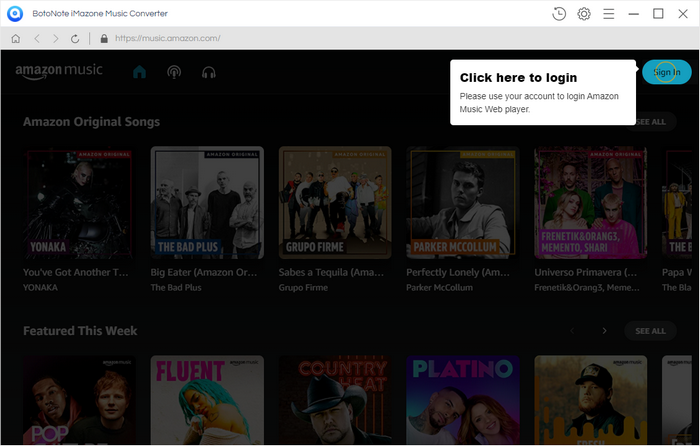Open the YONAKA album cover

[x=79, y=203]
